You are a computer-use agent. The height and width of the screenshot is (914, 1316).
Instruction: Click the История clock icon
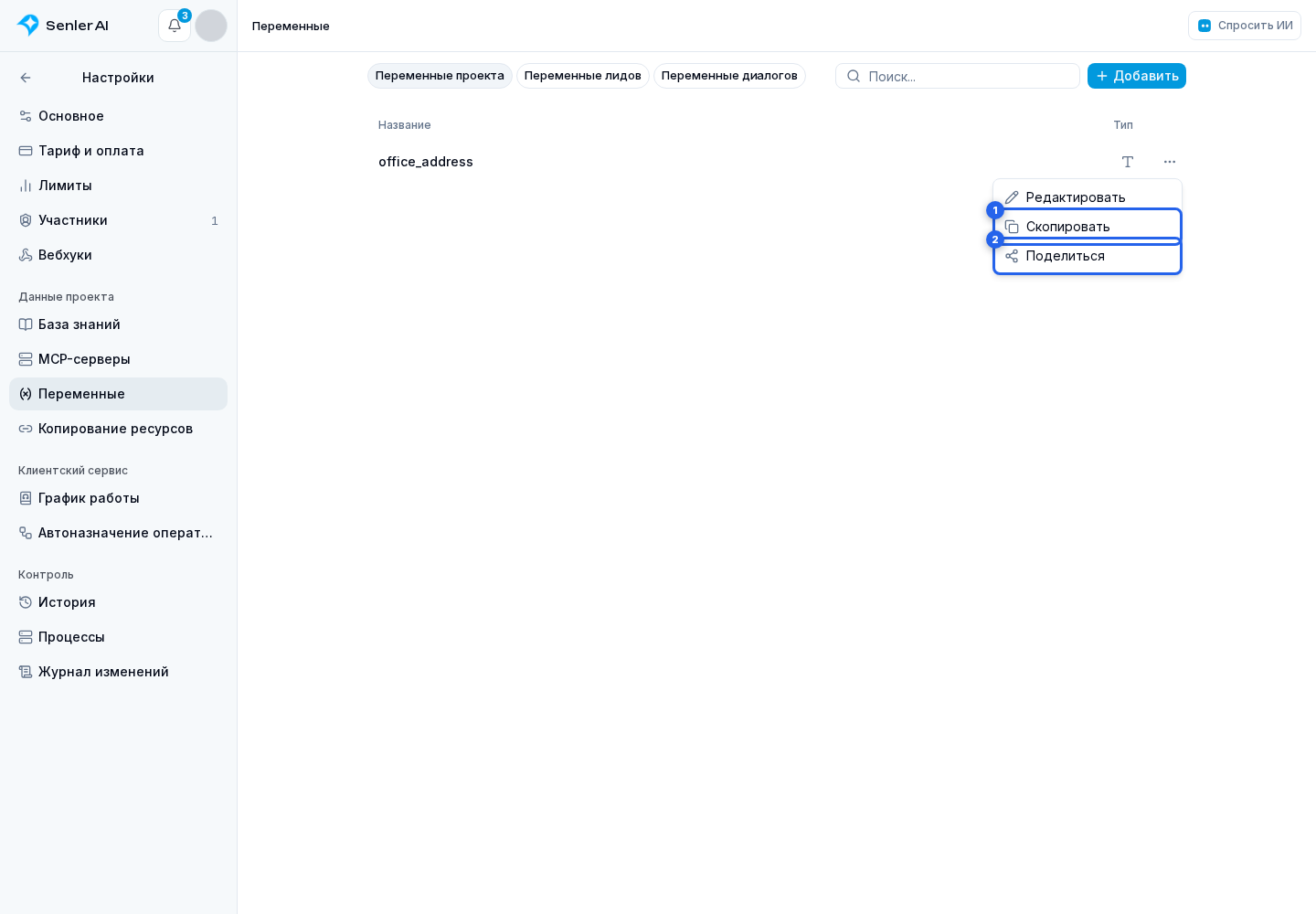(x=26, y=602)
